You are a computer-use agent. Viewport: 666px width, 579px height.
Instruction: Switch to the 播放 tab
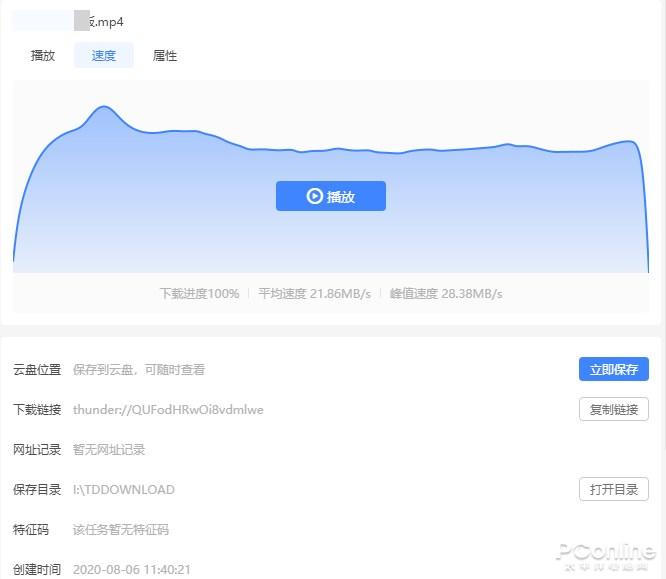[x=42, y=56]
